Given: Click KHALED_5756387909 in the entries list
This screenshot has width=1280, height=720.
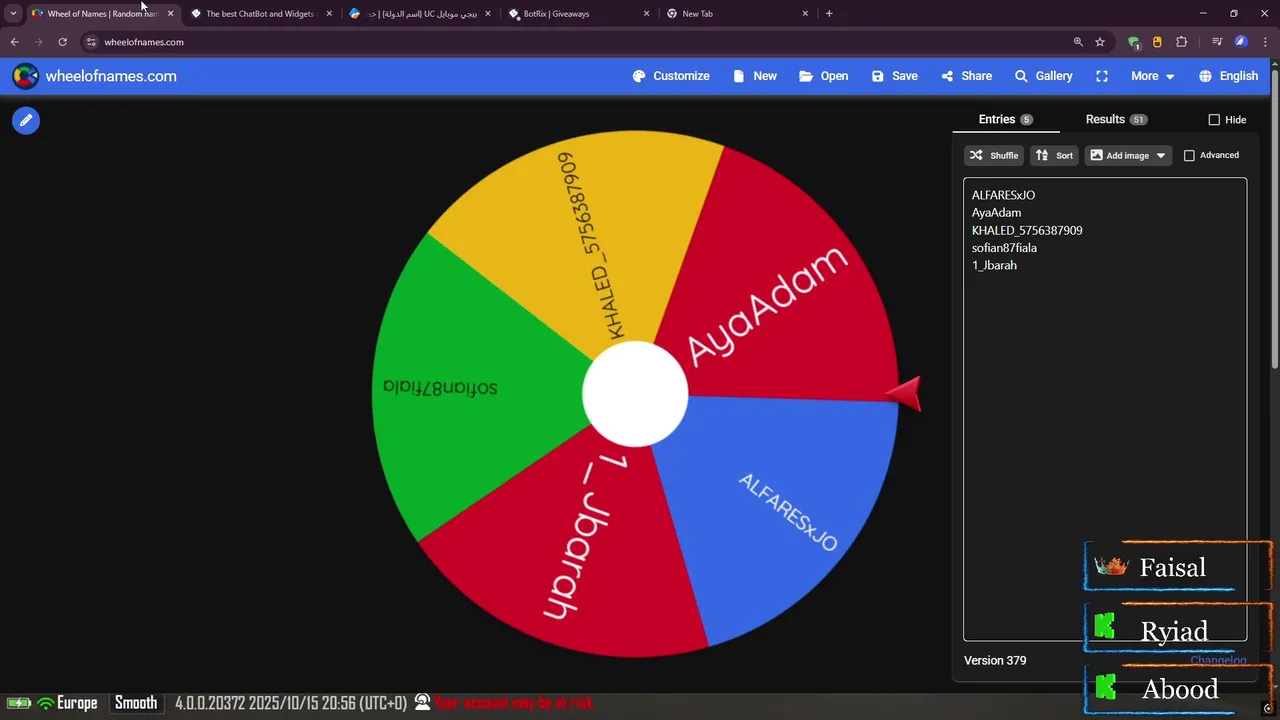Looking at the screenshot, I should click(x=1027, y=230).
